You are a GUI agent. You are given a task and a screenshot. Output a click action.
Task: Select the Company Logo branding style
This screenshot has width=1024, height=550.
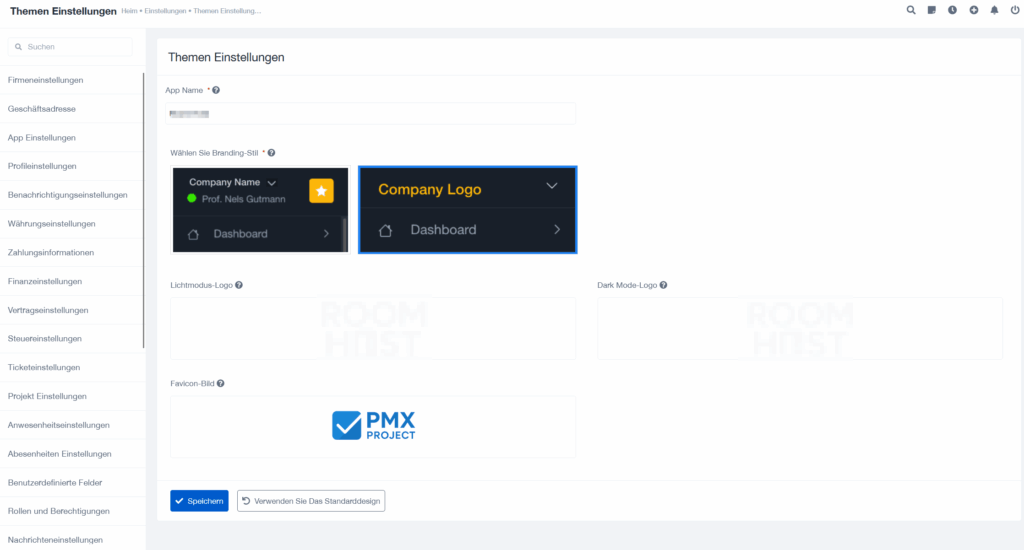point(467,209)
